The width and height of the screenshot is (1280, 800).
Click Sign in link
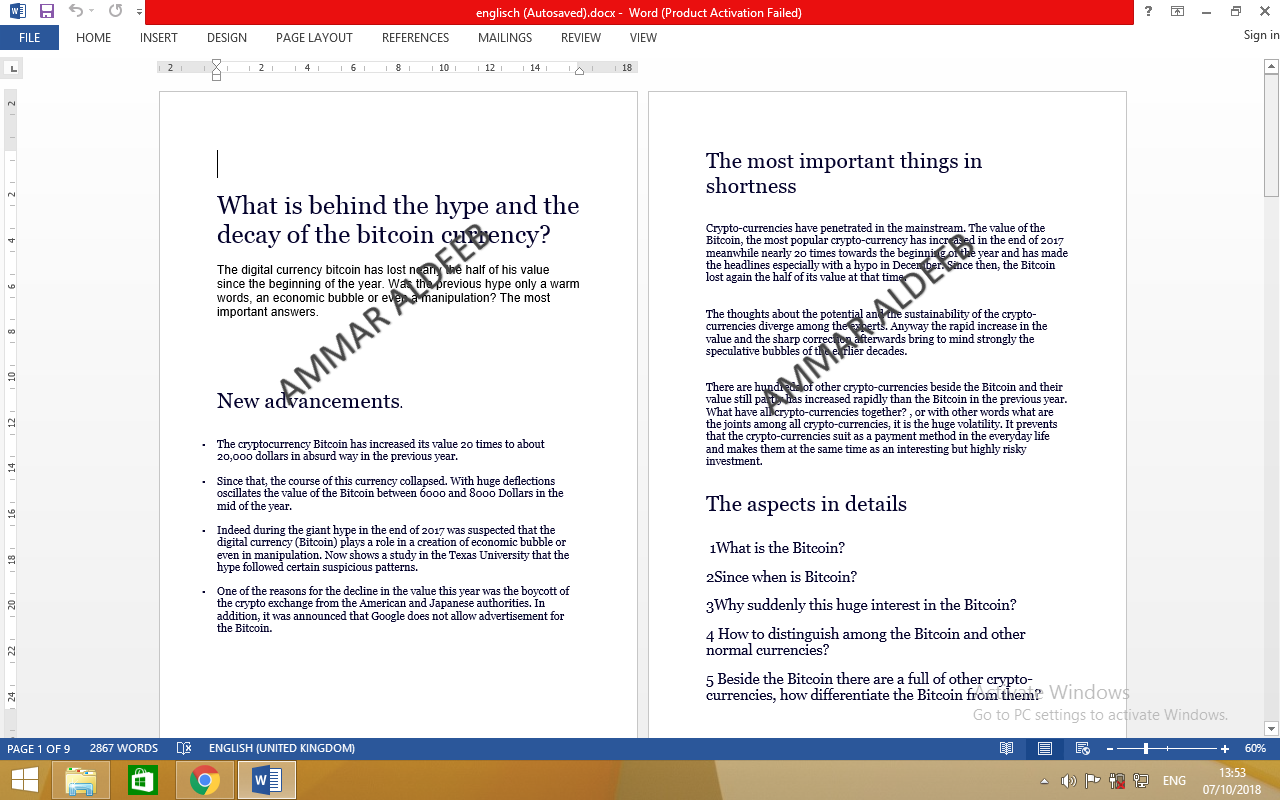point(1261,35)
